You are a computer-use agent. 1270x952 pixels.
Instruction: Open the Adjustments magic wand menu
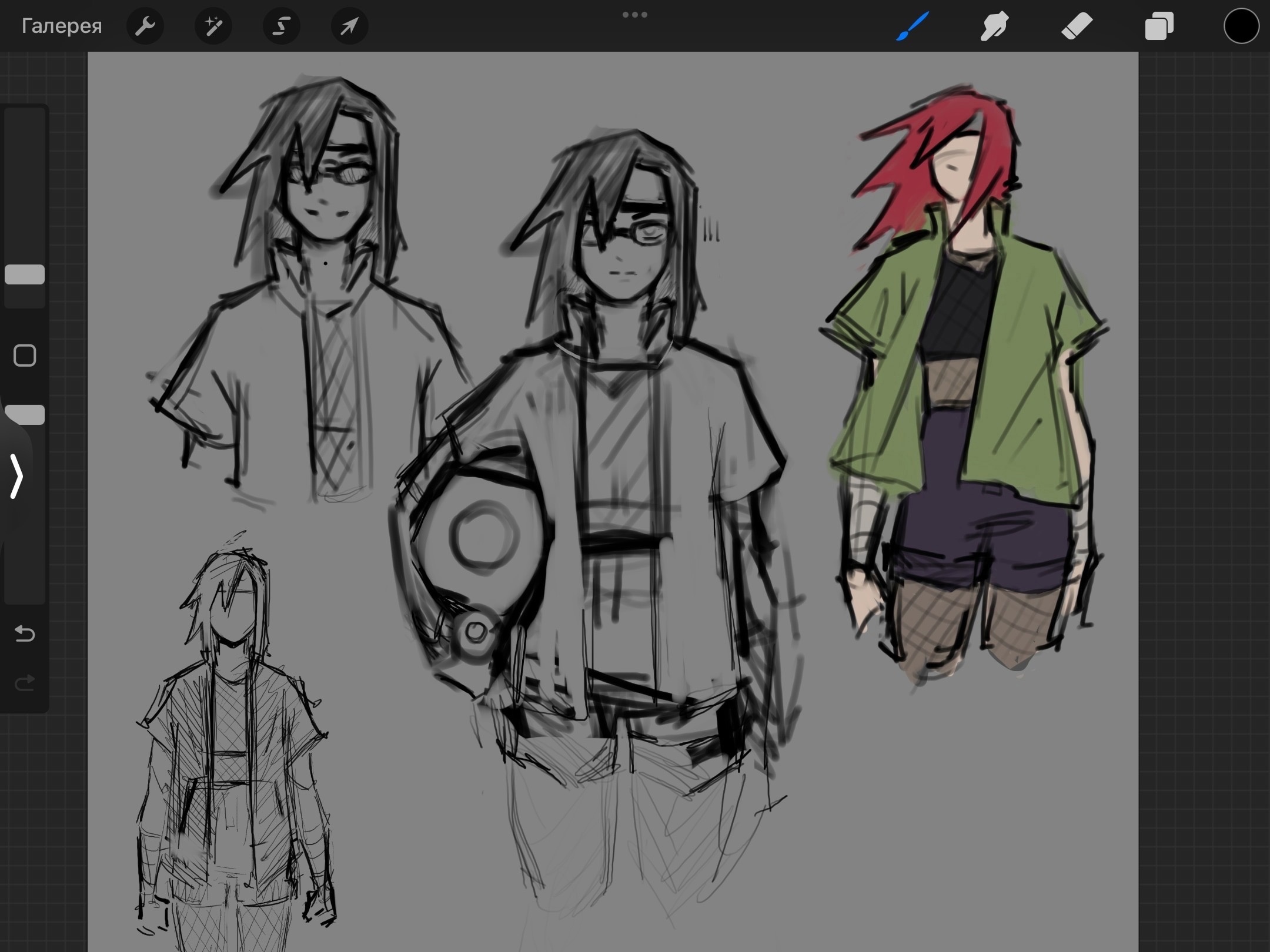tap(213, 26)
